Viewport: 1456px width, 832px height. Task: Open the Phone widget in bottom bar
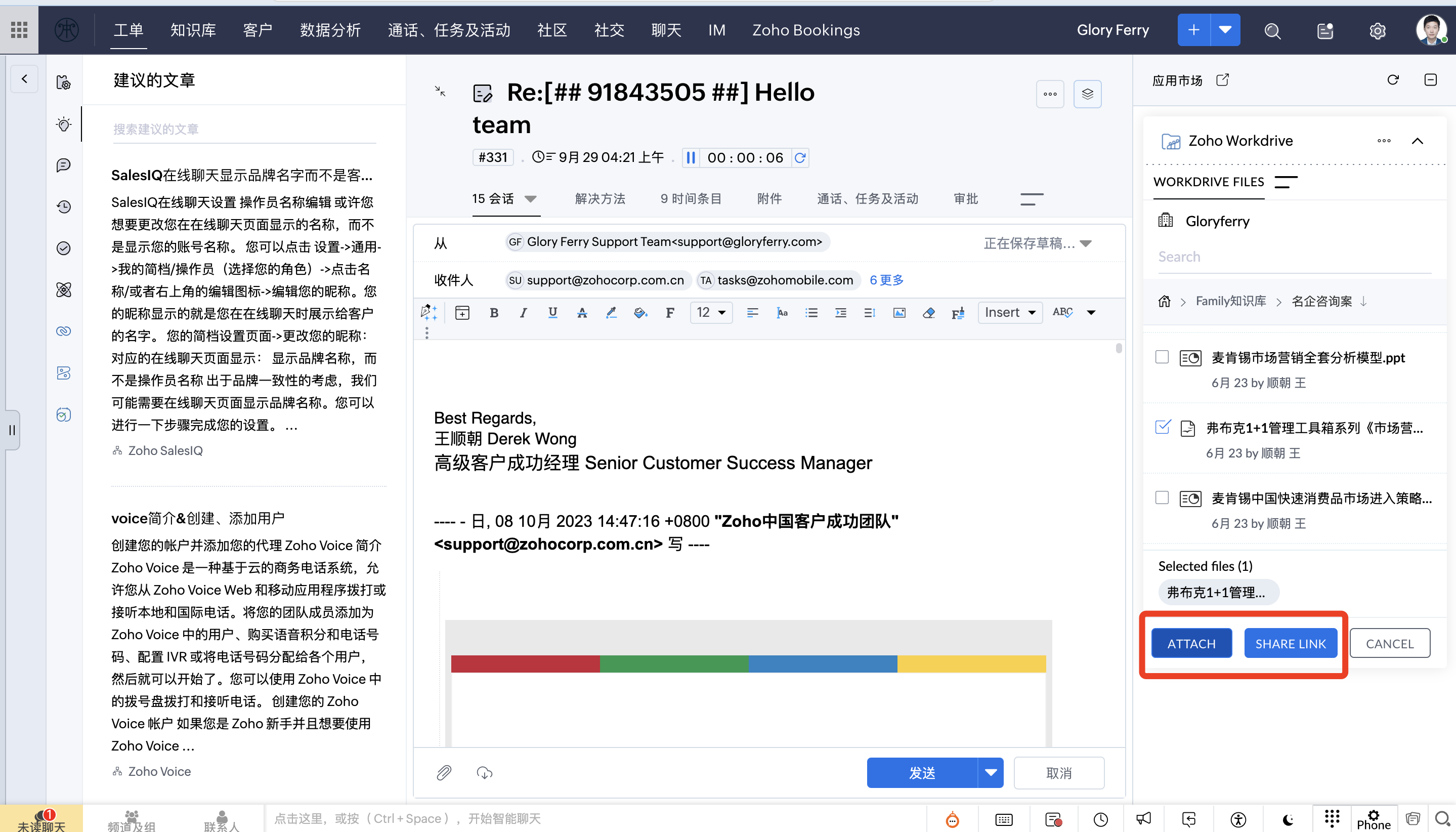click(1373, 819)
